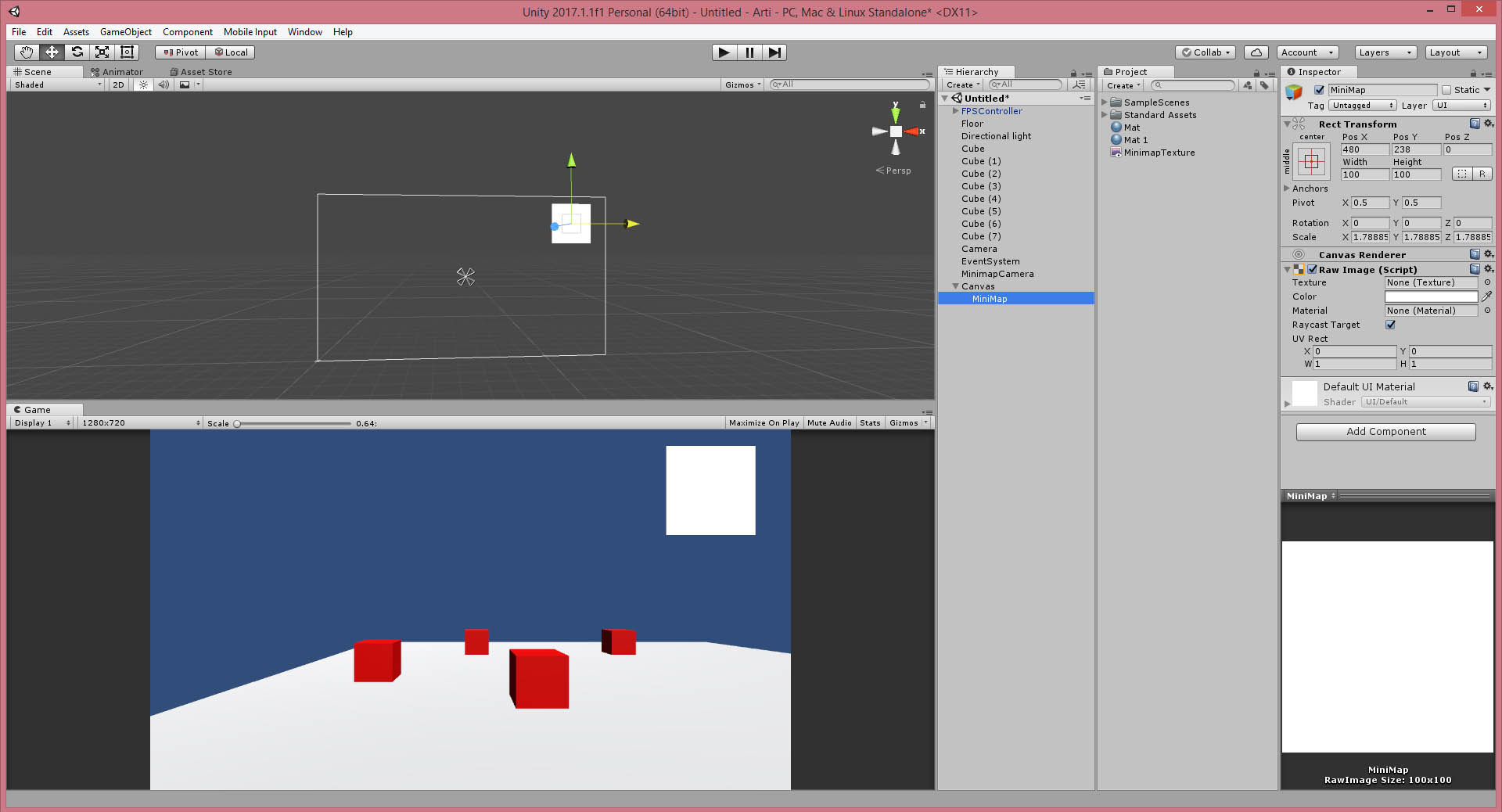Image resolution: width=1502 pixels, height=812 pixels.
Task: Expand the SampleScenes folder
Action: tap(1105, 102)
